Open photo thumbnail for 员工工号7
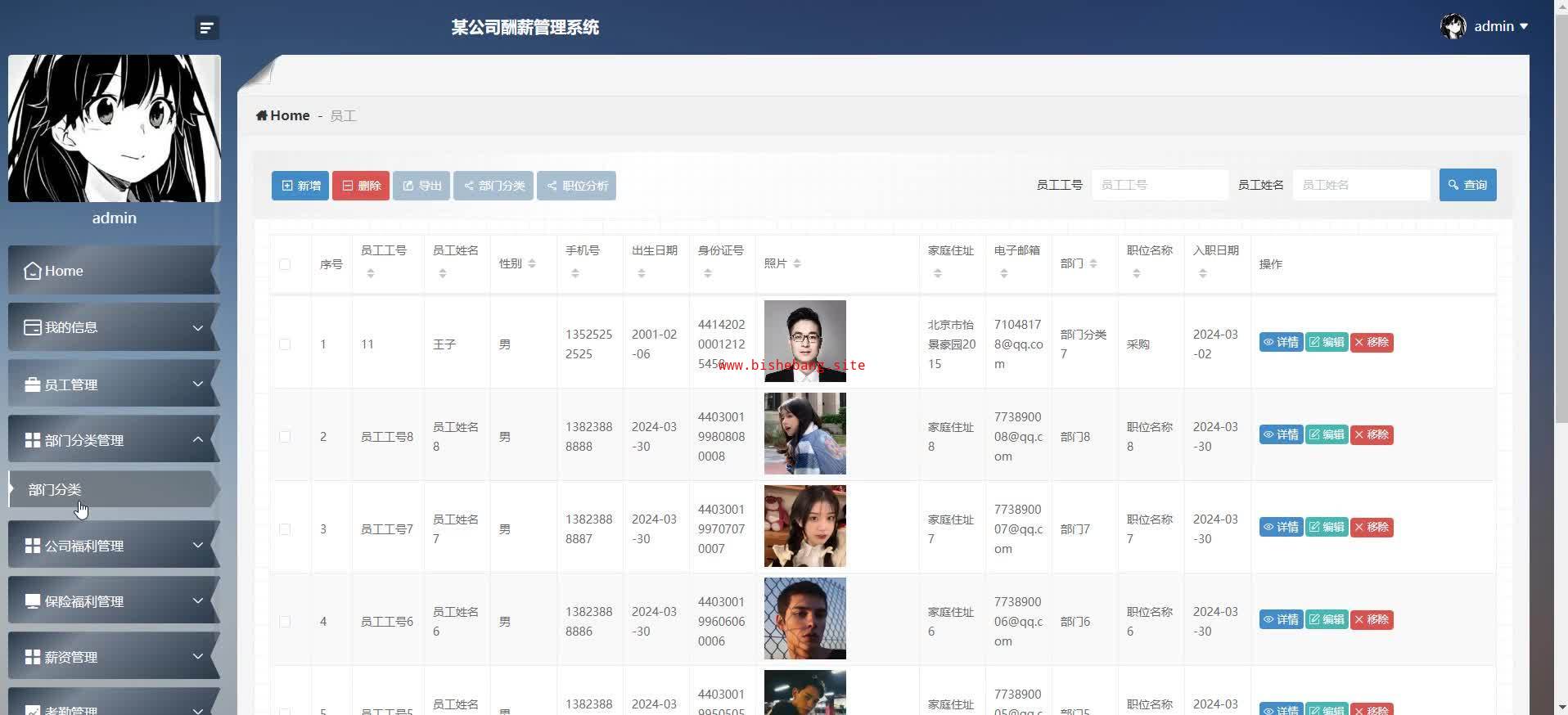The width and height of the screenshot is (1568, 715). click(x=805, y=526)
